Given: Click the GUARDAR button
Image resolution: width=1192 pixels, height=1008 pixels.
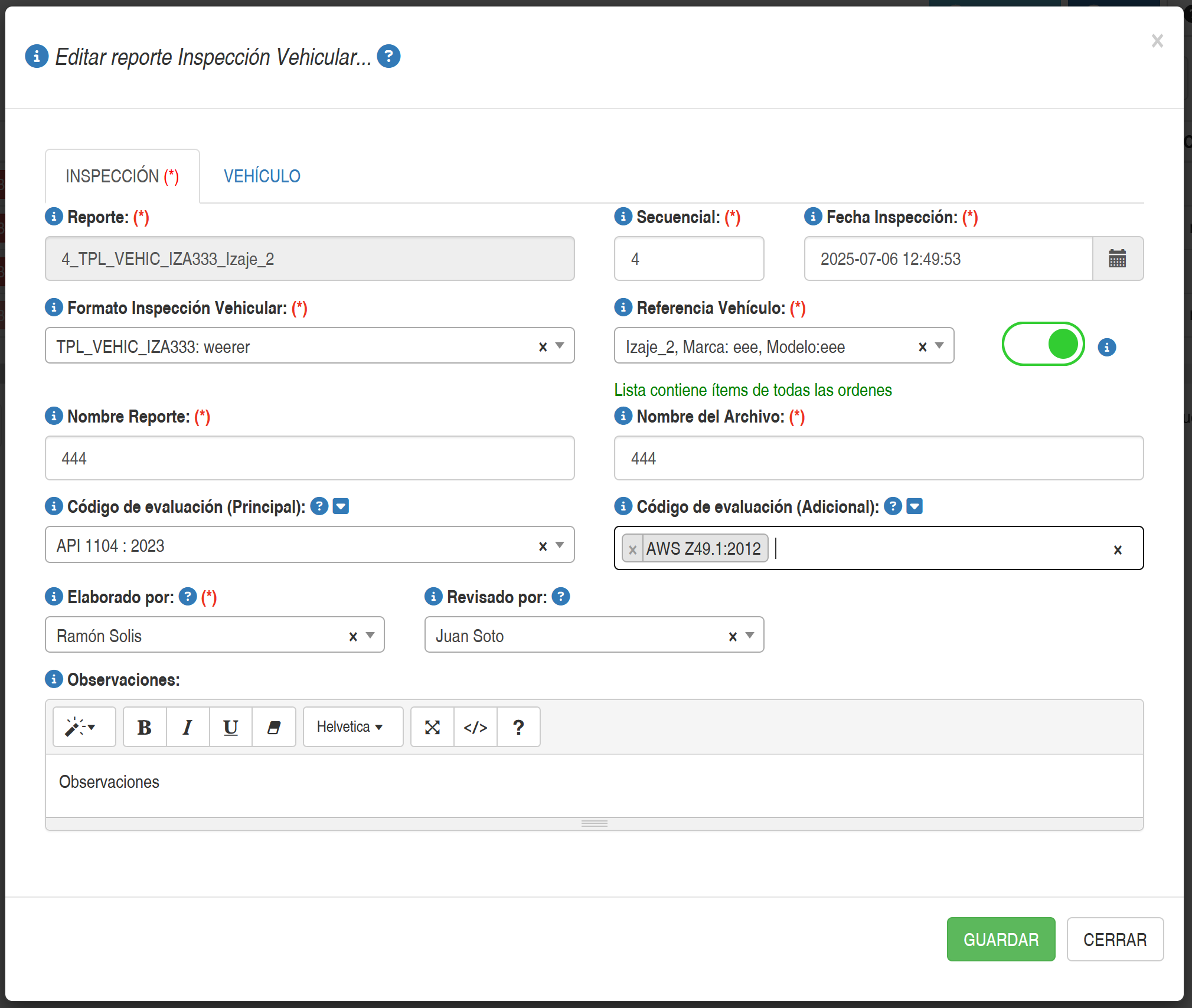Looking at the screenshot, I should [x=1001, y=939].
